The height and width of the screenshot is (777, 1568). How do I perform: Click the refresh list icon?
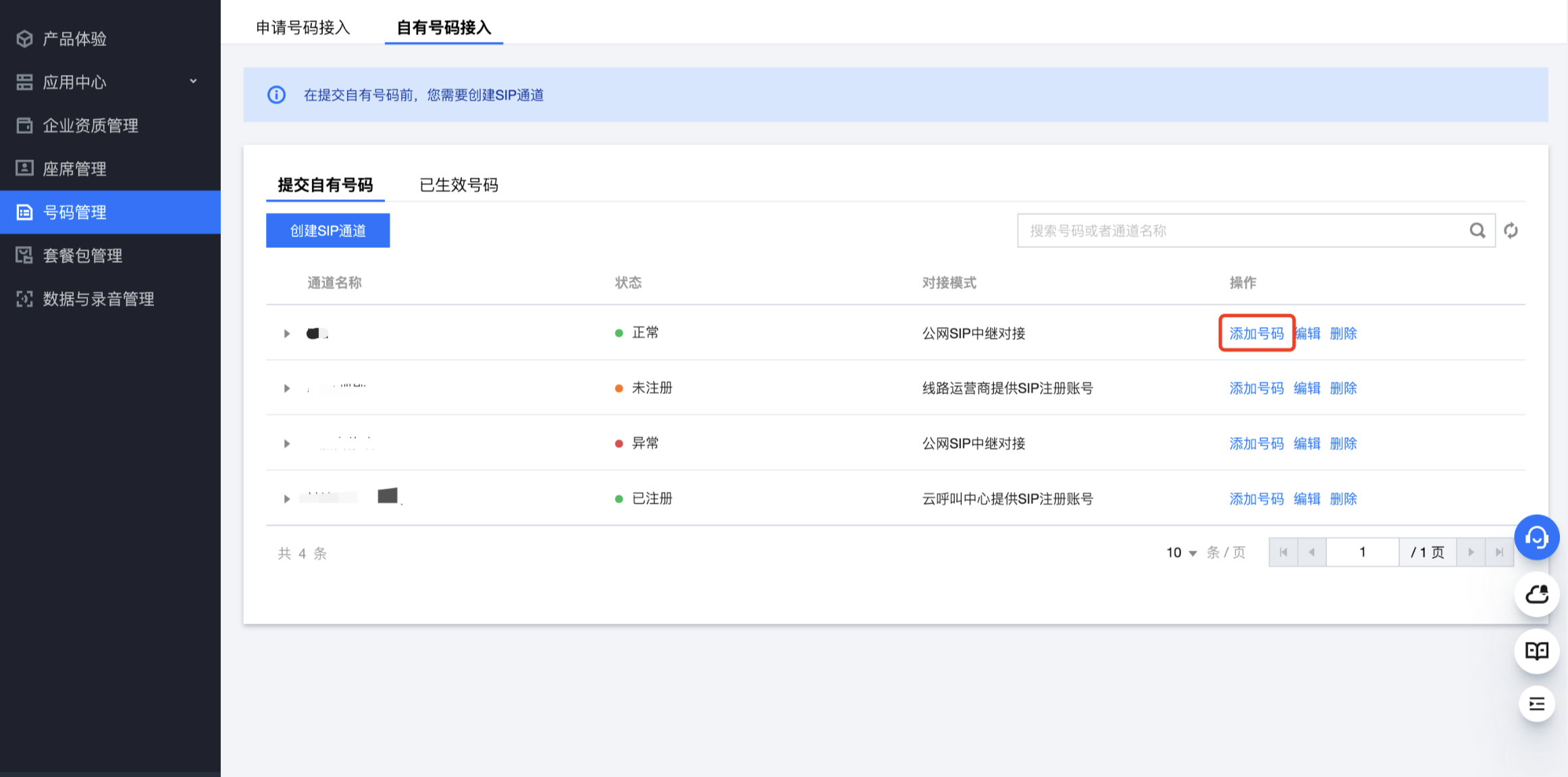click(1511, 230)
